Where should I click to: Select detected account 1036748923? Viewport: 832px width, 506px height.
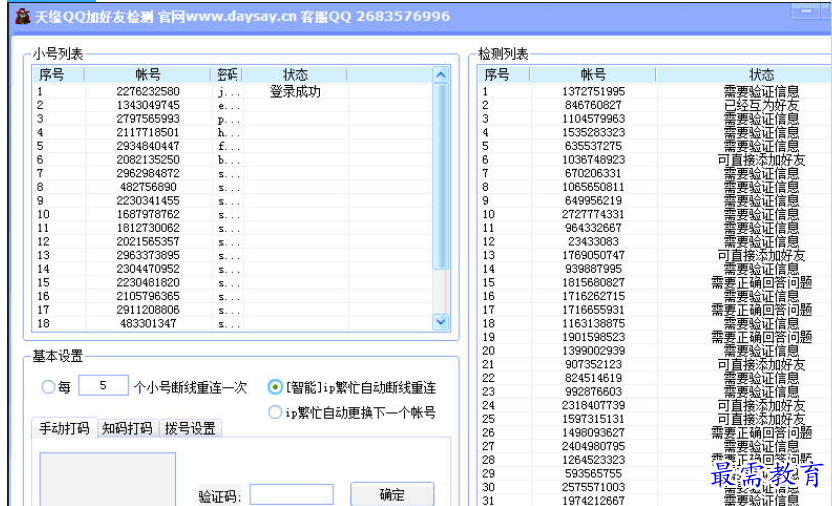pyautogui.click(x=593, y=160)
